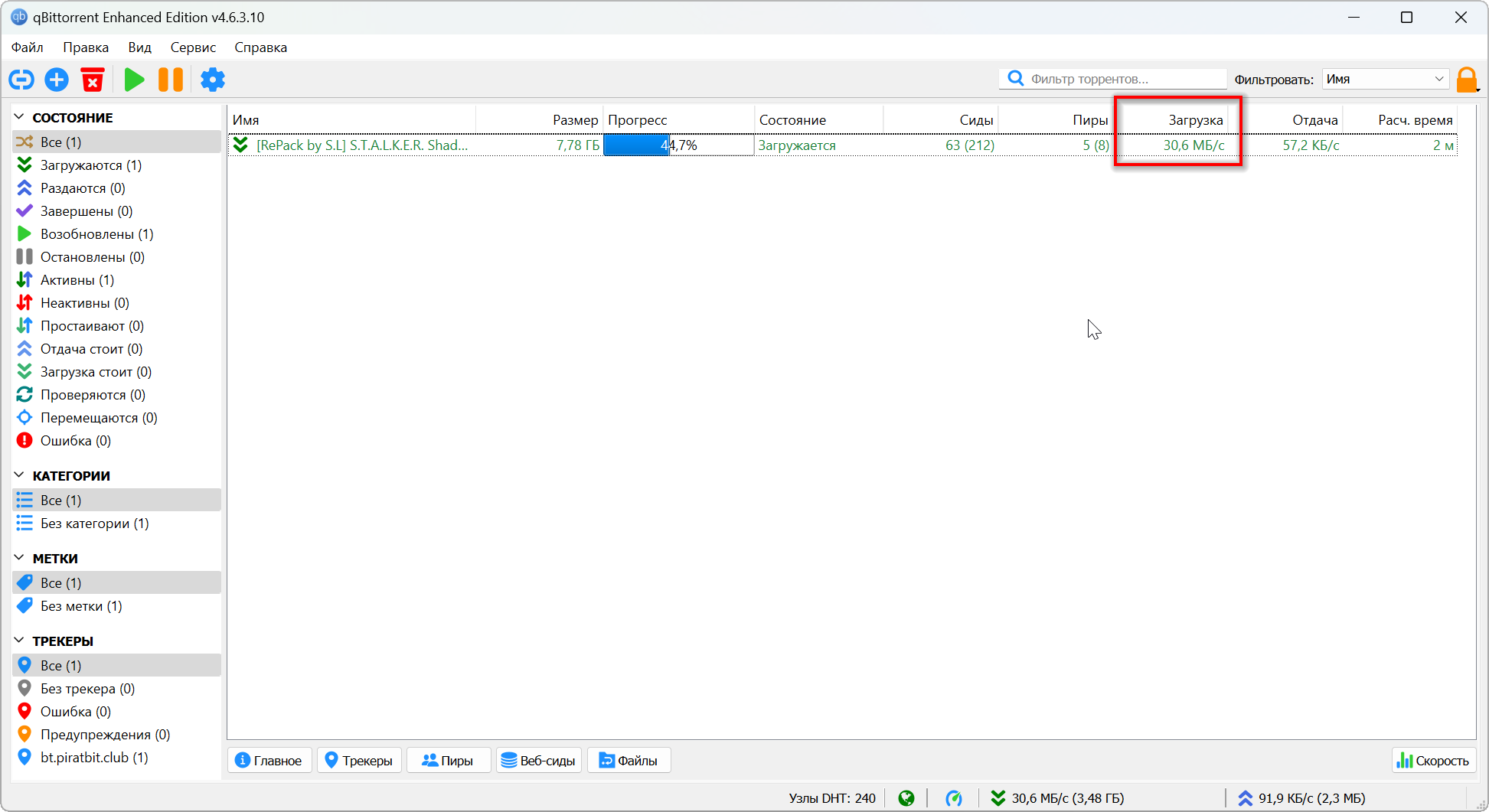Click the connection status globe icon
The height and width of the screenshot is (812, 1489).
906,798
